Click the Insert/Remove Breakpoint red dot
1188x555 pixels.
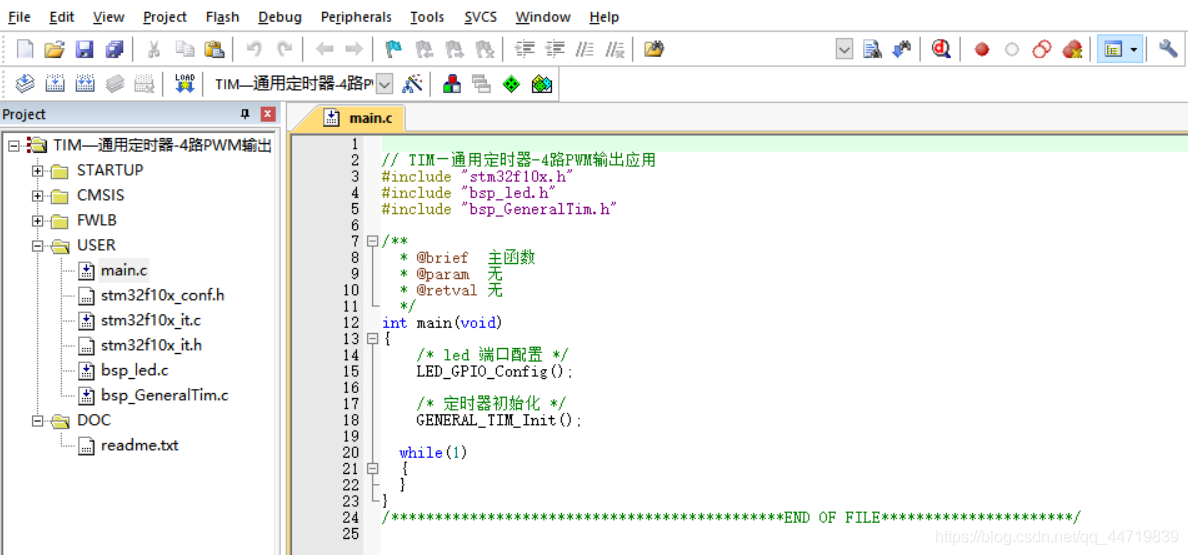click(982, 49)
